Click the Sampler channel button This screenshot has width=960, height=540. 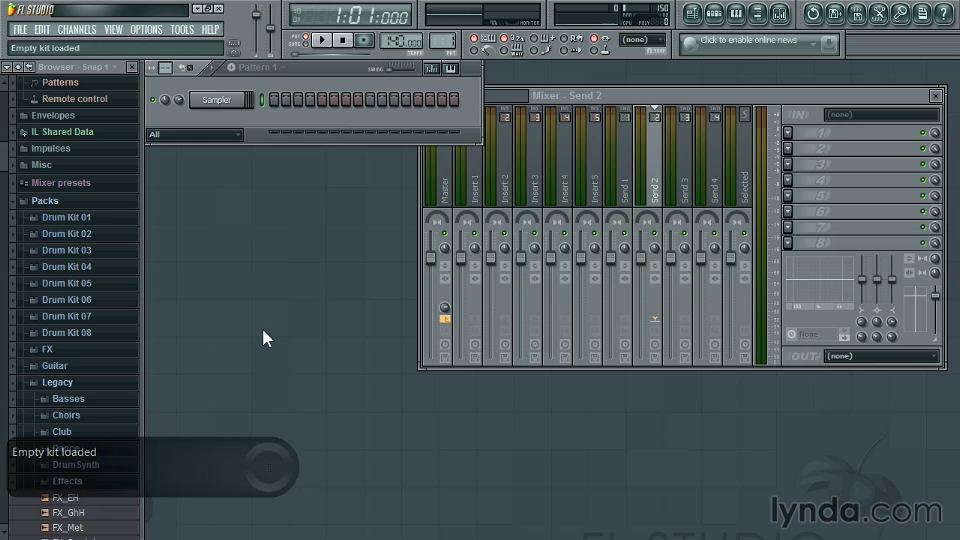coord(217,100)
